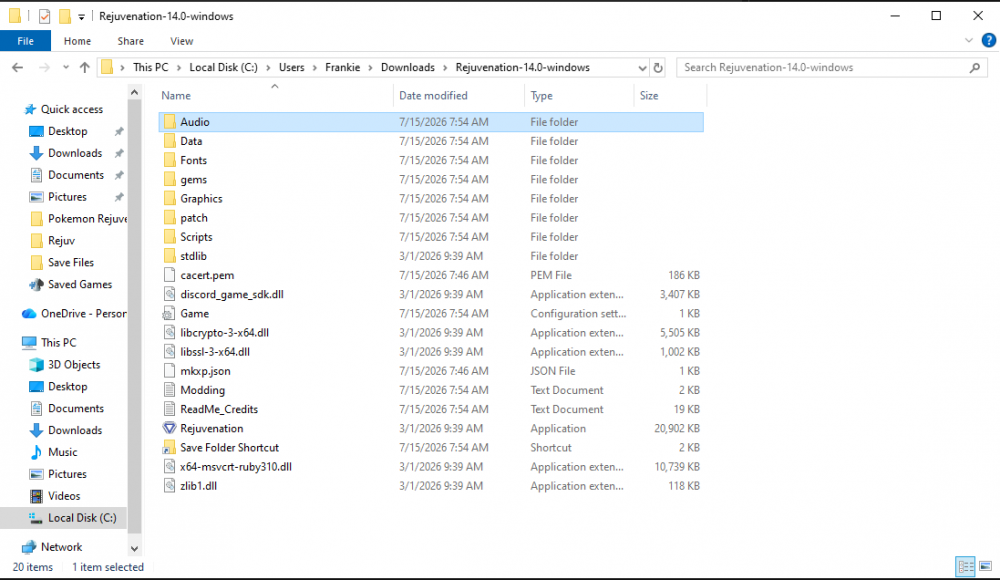This screenshot has height=580, width=1000.
Task: Select the patch folder icon
Action: 169,218
